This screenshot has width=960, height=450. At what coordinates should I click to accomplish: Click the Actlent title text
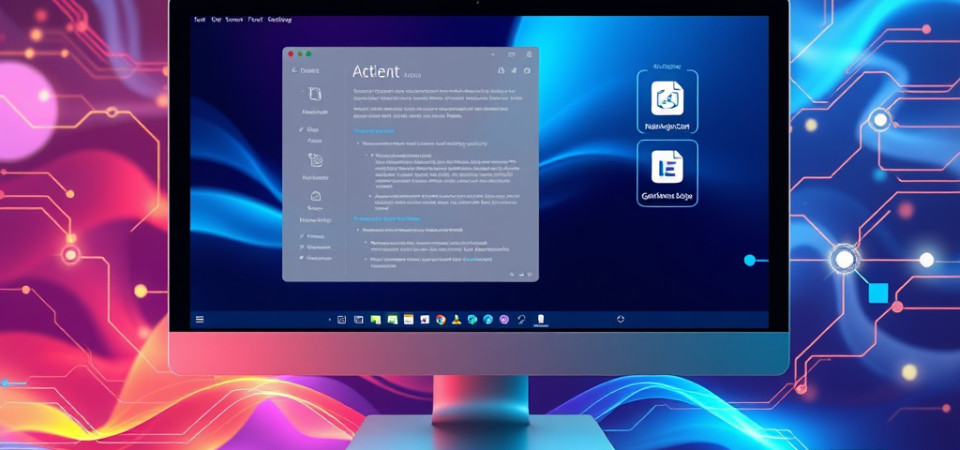click(x=376, y=72)
